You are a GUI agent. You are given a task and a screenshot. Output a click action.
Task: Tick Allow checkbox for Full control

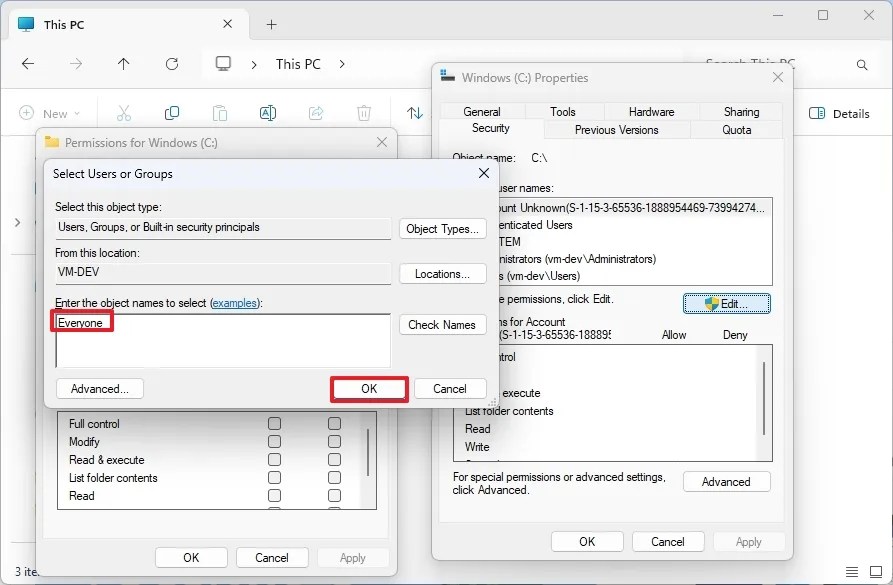[x=275, y=423]
